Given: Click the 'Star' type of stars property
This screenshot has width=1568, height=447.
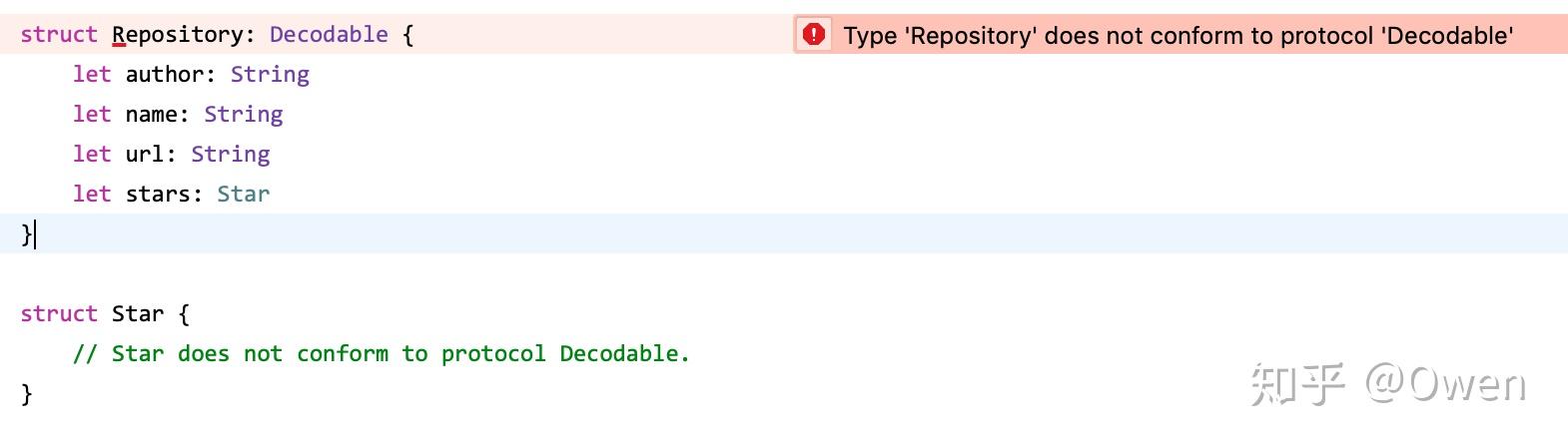Looking at the screenshot, I should click(244, 195).
